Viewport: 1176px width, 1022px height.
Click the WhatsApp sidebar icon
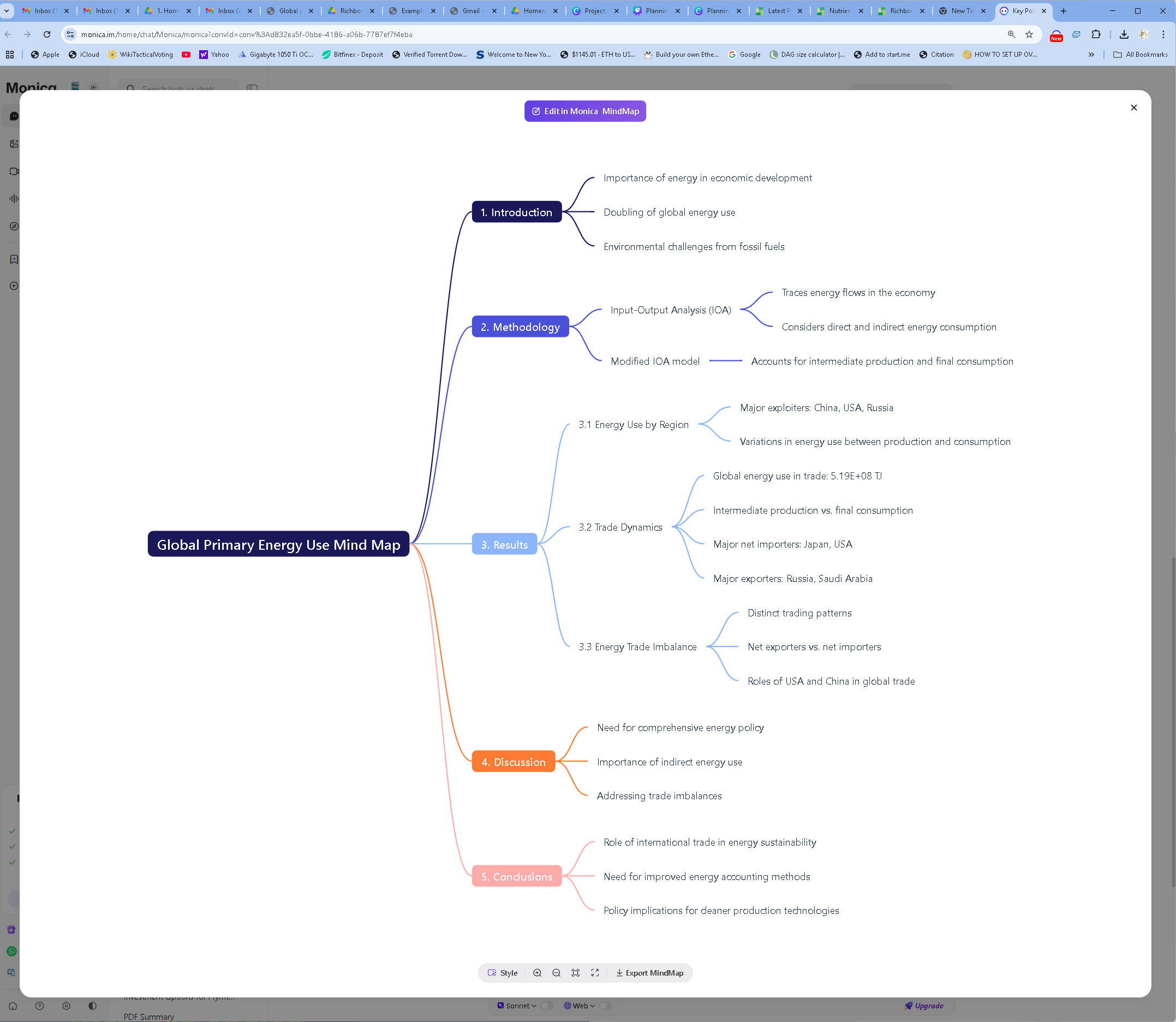click(x=12, y=951)
